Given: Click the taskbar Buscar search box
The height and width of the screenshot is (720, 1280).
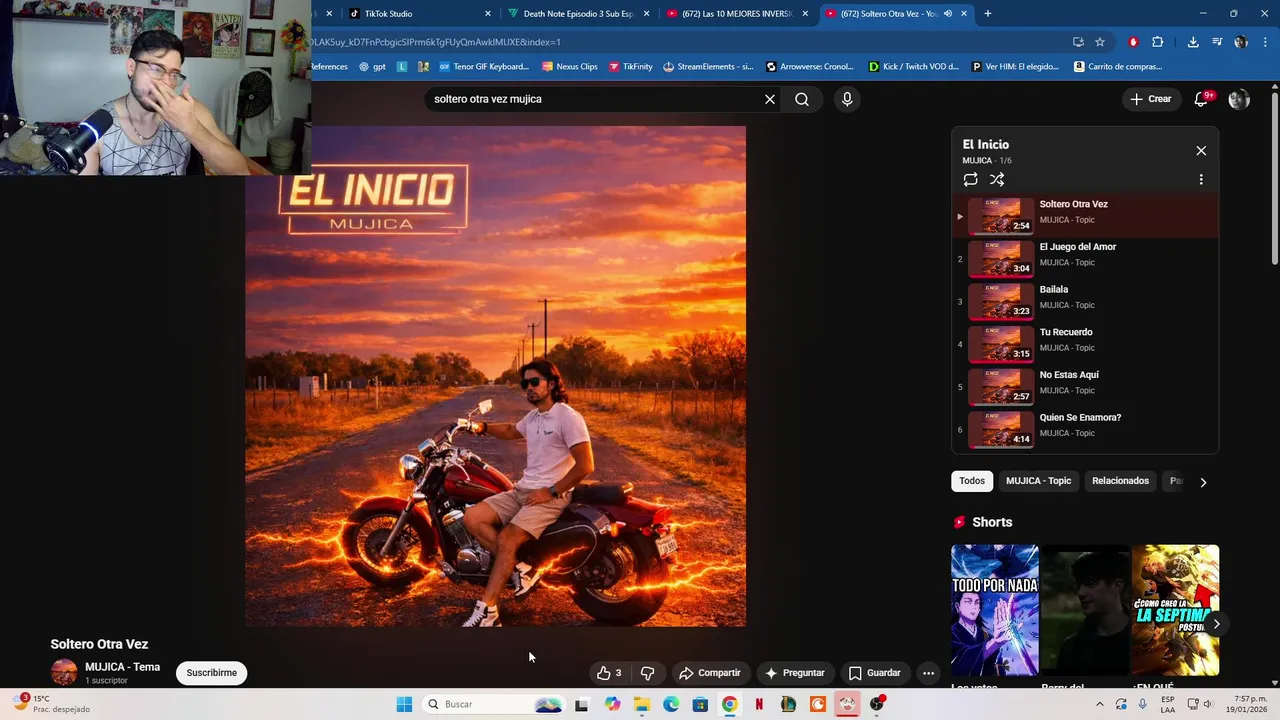Looking at the screenshot, I should [494, 704].
